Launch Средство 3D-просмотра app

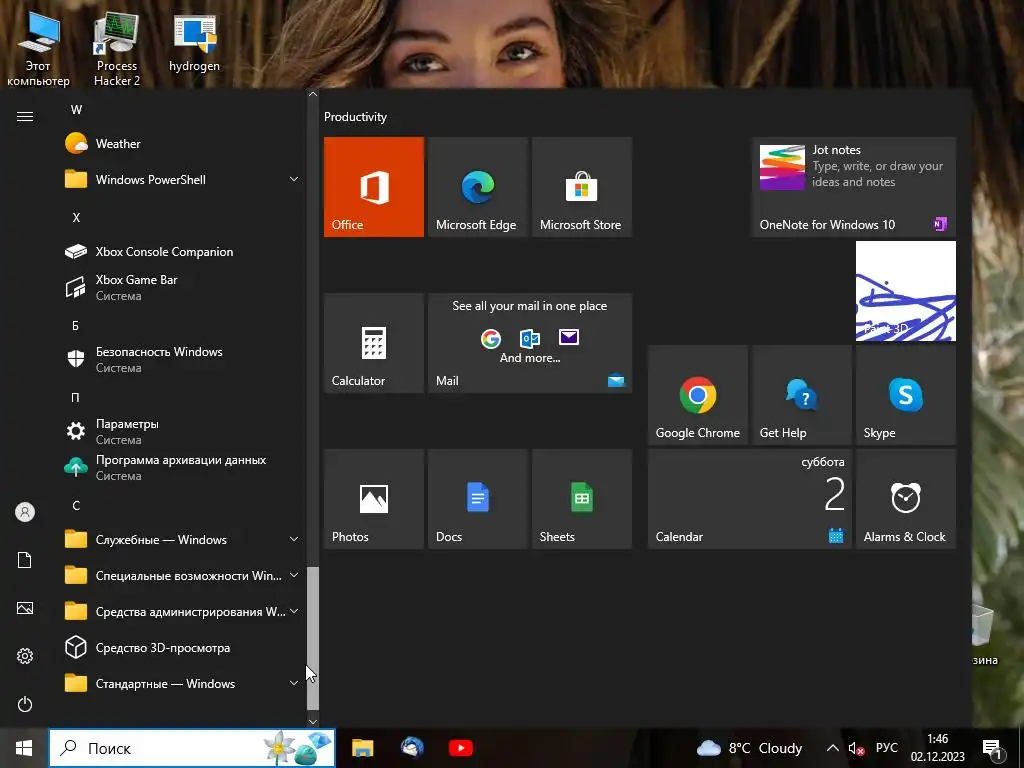(183, 648)
